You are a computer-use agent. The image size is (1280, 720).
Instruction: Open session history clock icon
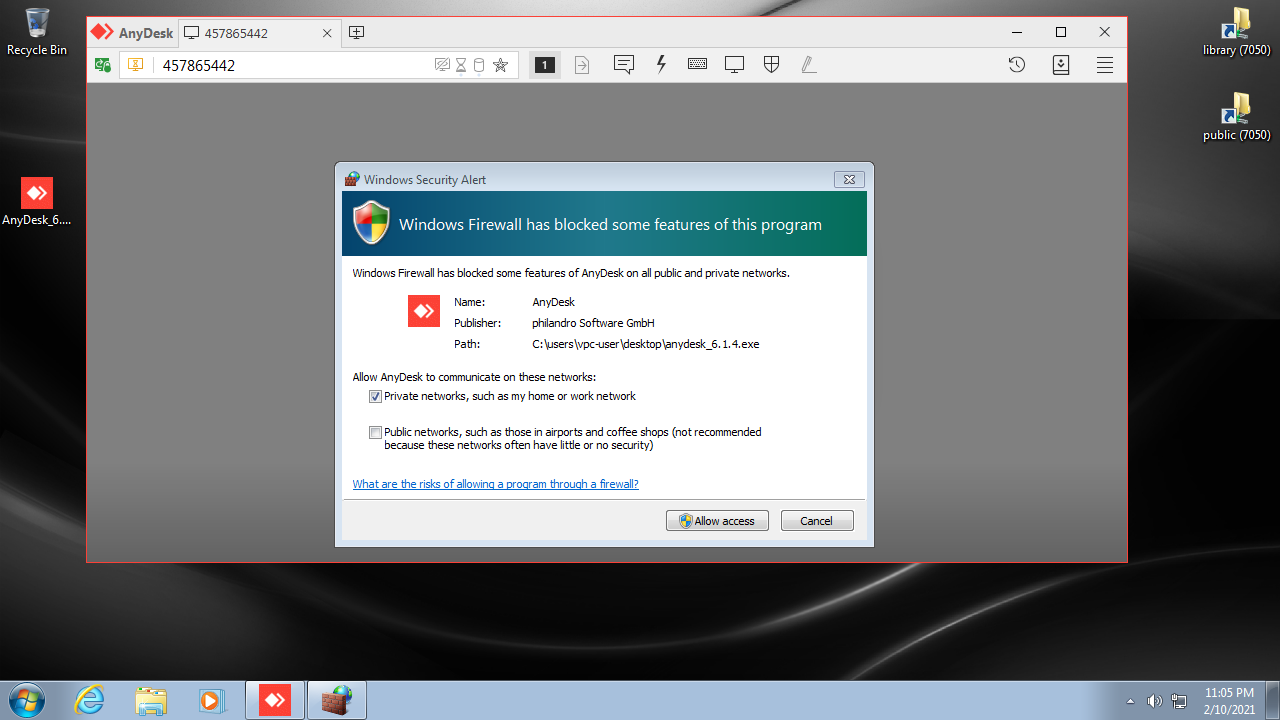pos(1016,65)
